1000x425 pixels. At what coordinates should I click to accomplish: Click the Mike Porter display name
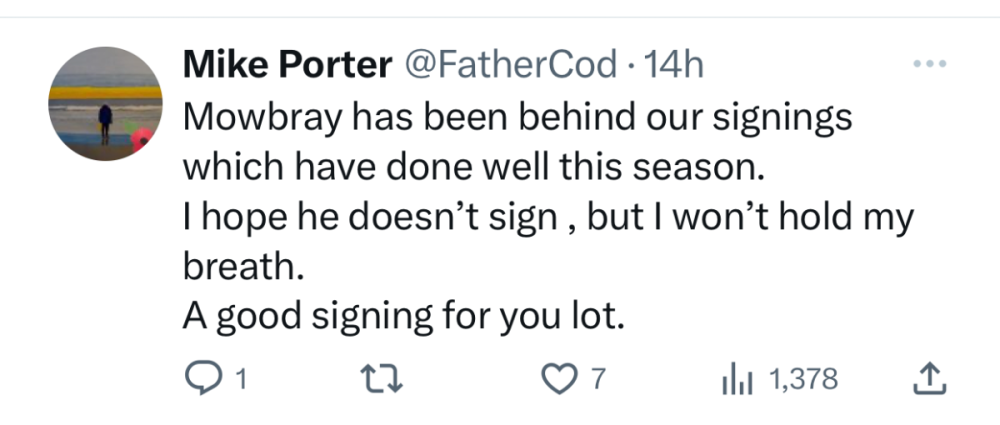click(x=287, y=65)
